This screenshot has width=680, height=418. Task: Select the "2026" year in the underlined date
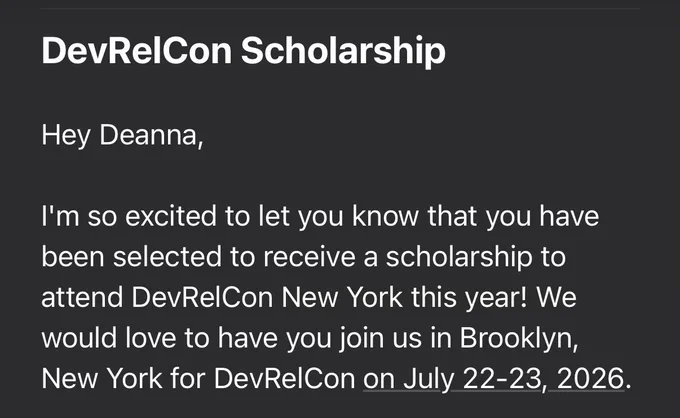591,379
